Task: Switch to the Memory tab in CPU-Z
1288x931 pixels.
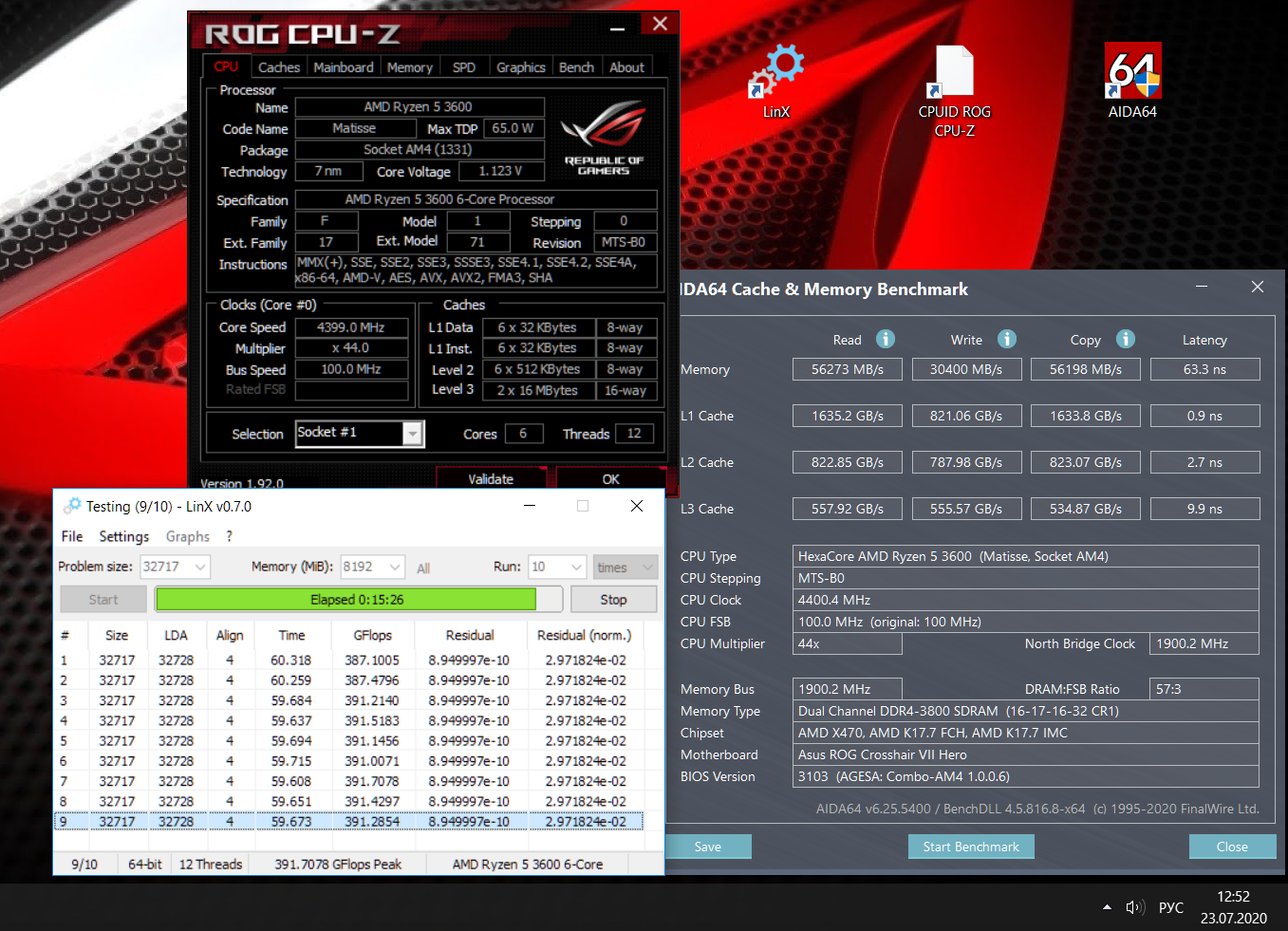Action: click(x=410, y=67)
